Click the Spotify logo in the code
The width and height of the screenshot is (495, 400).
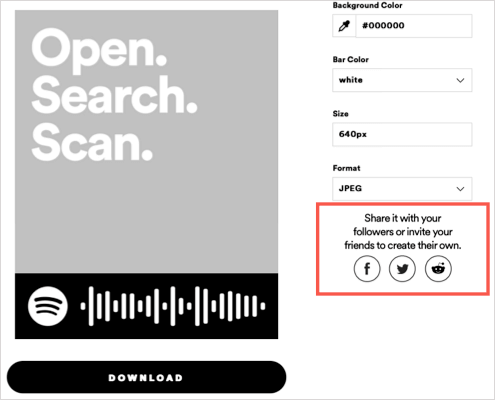[x=48, y=306]
